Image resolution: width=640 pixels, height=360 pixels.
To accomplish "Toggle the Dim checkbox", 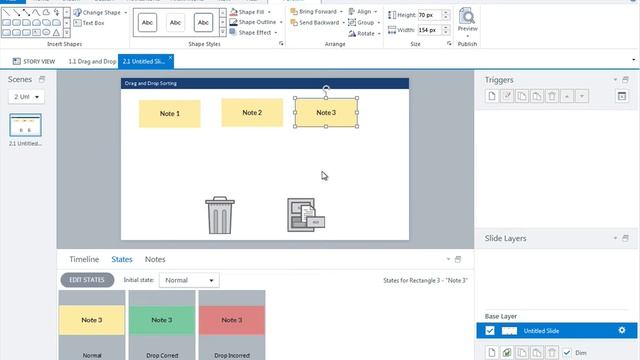I will pyautogui.click(x=567, y=353).
